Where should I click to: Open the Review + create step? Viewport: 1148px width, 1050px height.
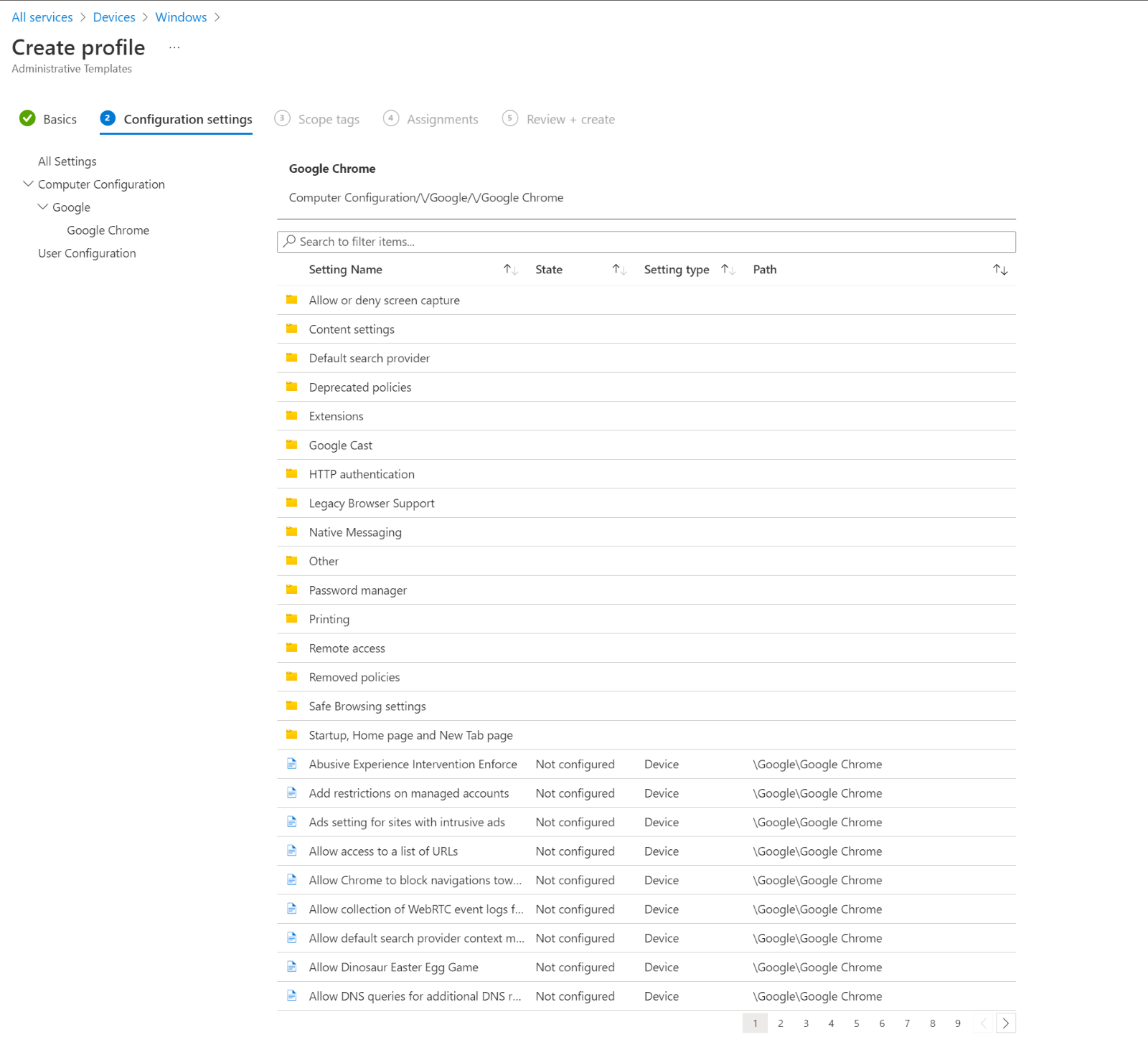pyautogui.click(x=559, y=119)
